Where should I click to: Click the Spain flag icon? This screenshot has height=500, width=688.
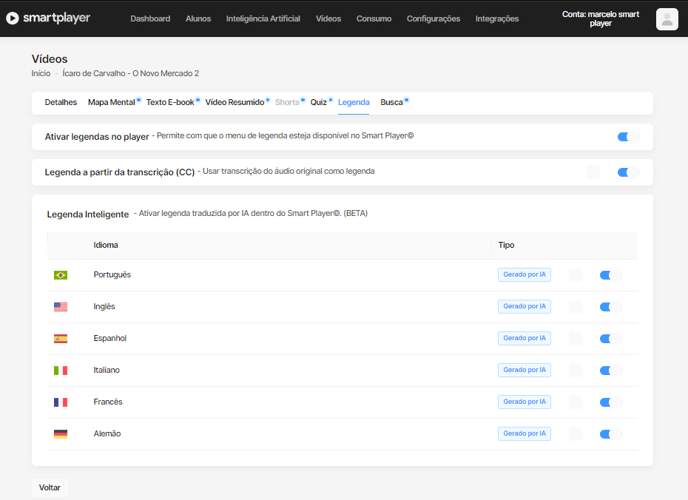61,339
